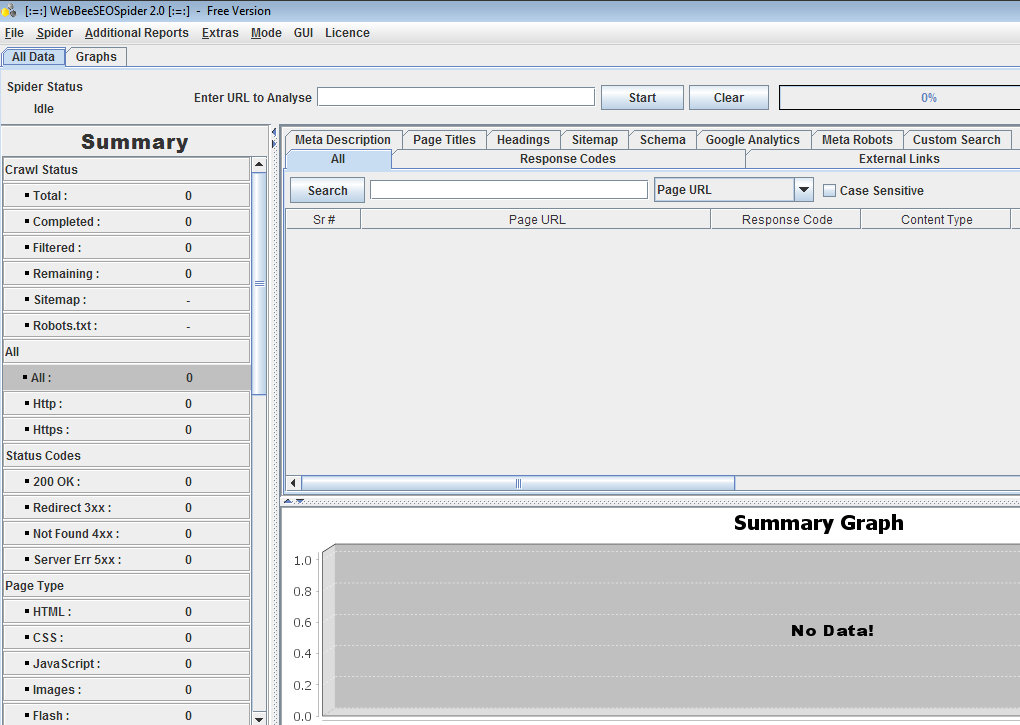Open the Extras menu
This screenshot has height=725, width=1020.
click(220, 33)
